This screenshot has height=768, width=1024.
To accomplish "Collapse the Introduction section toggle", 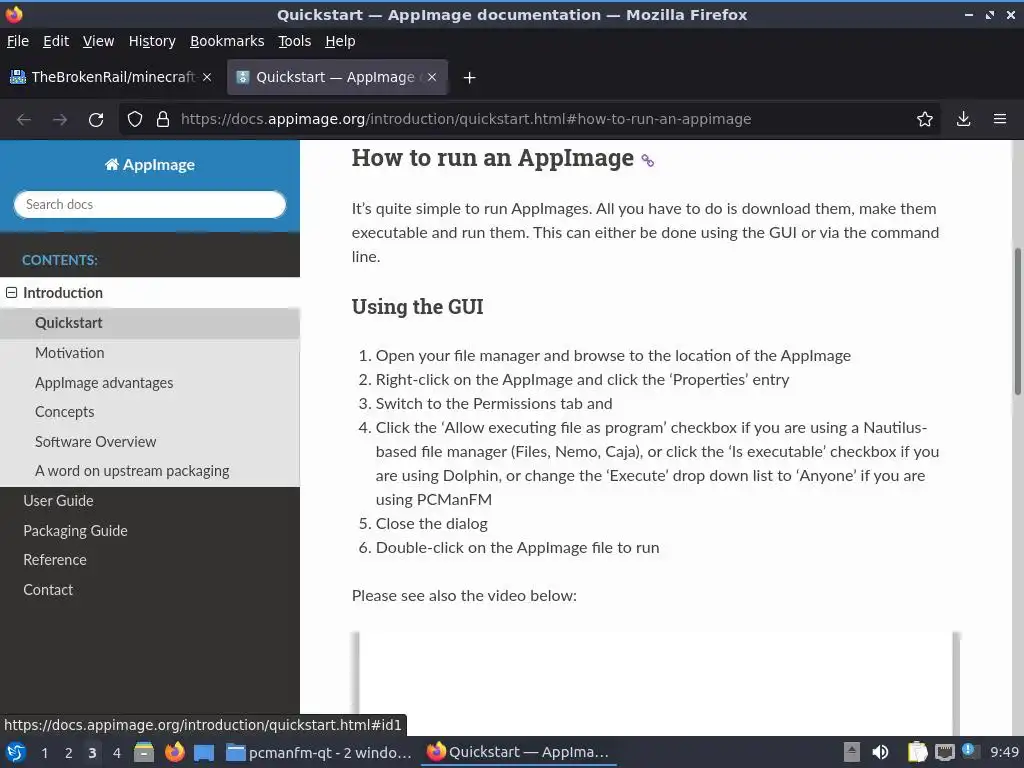I will pos(11,293).
